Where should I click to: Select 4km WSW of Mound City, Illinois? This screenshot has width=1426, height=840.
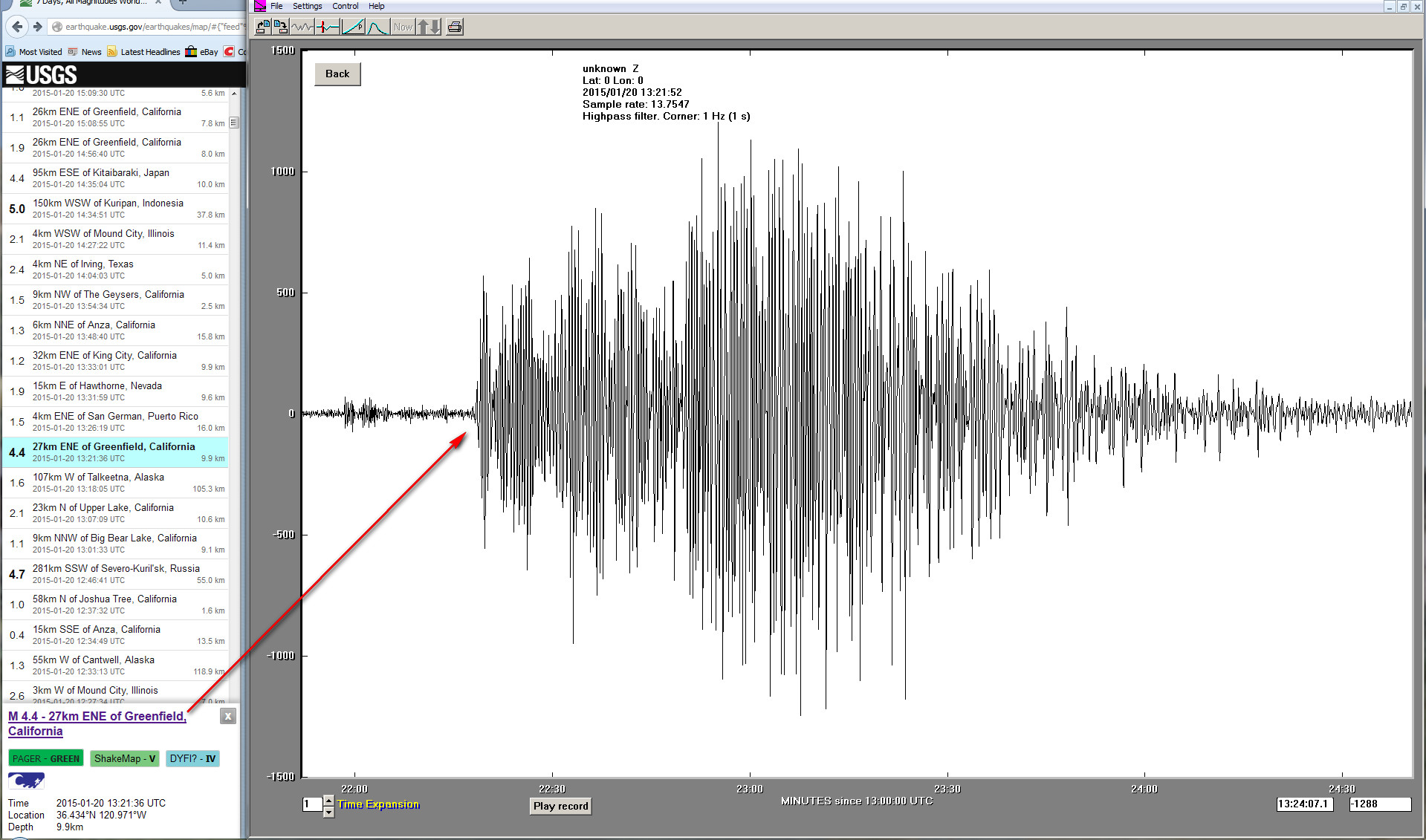(x=115, y=239)
